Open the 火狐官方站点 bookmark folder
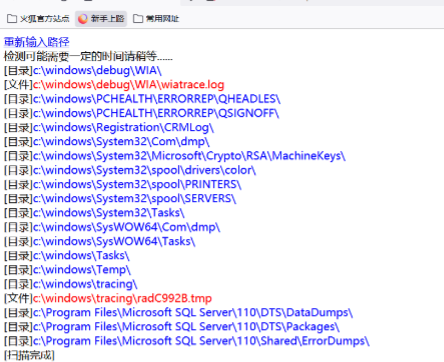Image resolution: width=444 pixels, height=362 pixels. click(x=38, y=18)
